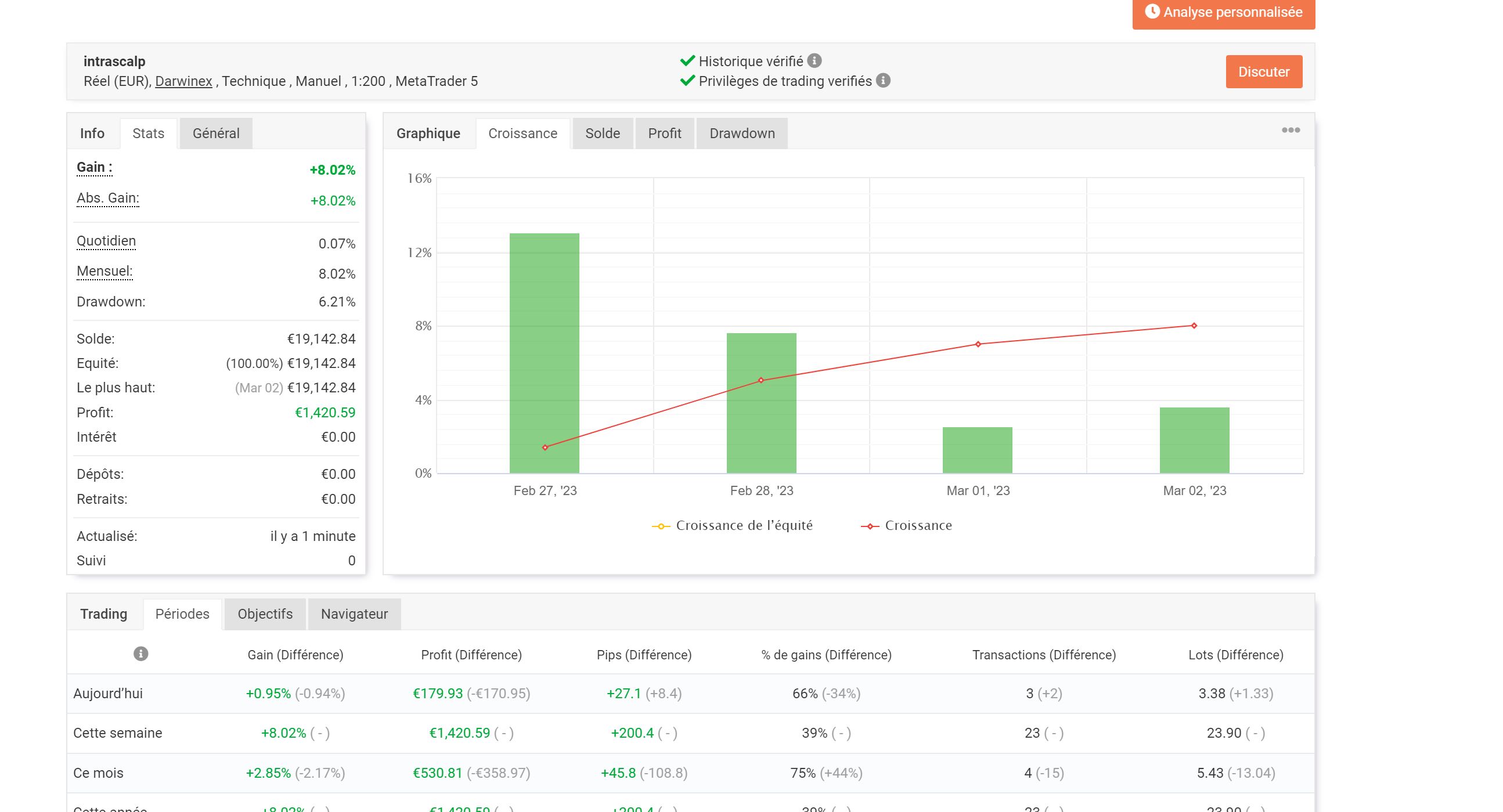
Task: Open the Objectifs tab
Action: click(x=265, y=614)
